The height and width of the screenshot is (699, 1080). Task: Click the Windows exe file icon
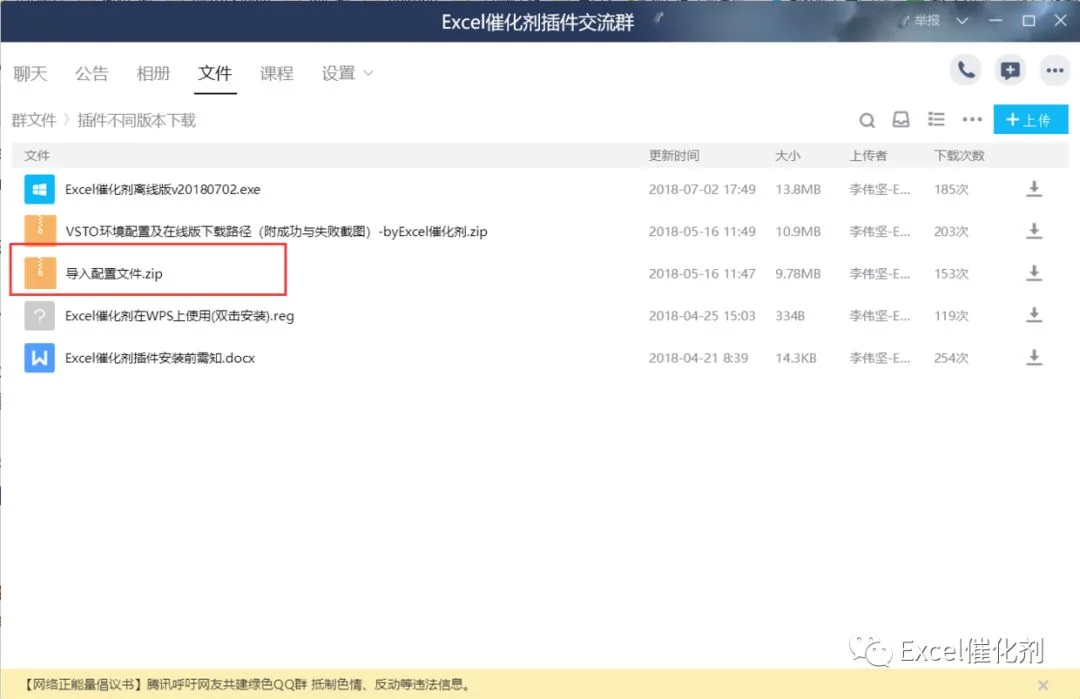39,189
